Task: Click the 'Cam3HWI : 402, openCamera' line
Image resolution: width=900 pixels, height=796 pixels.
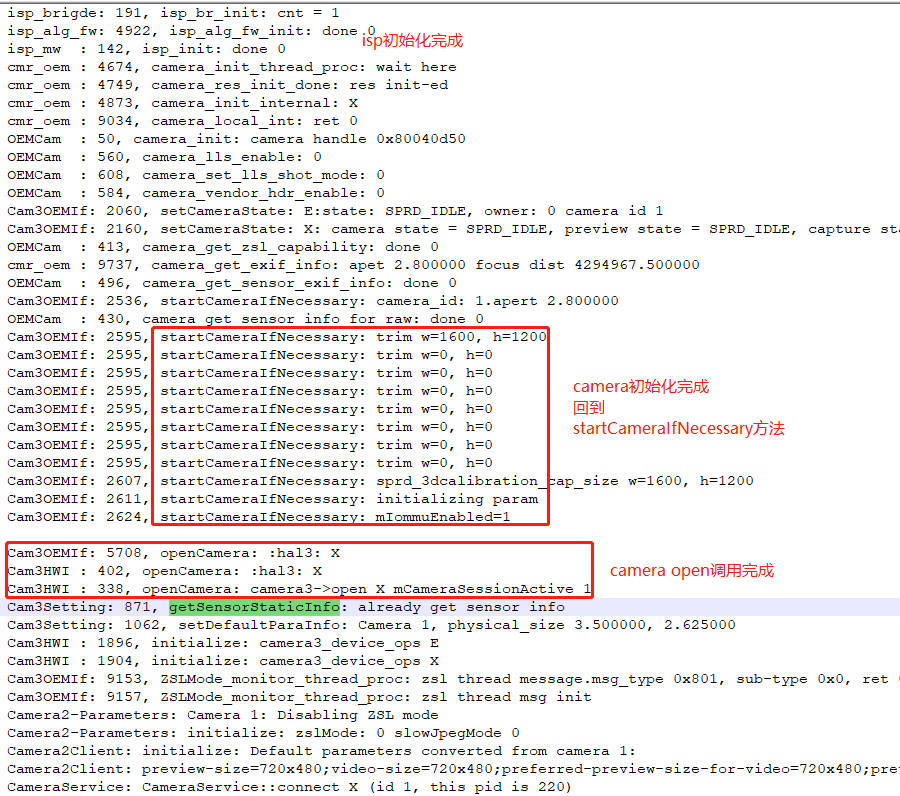Action: coord(164,571)
